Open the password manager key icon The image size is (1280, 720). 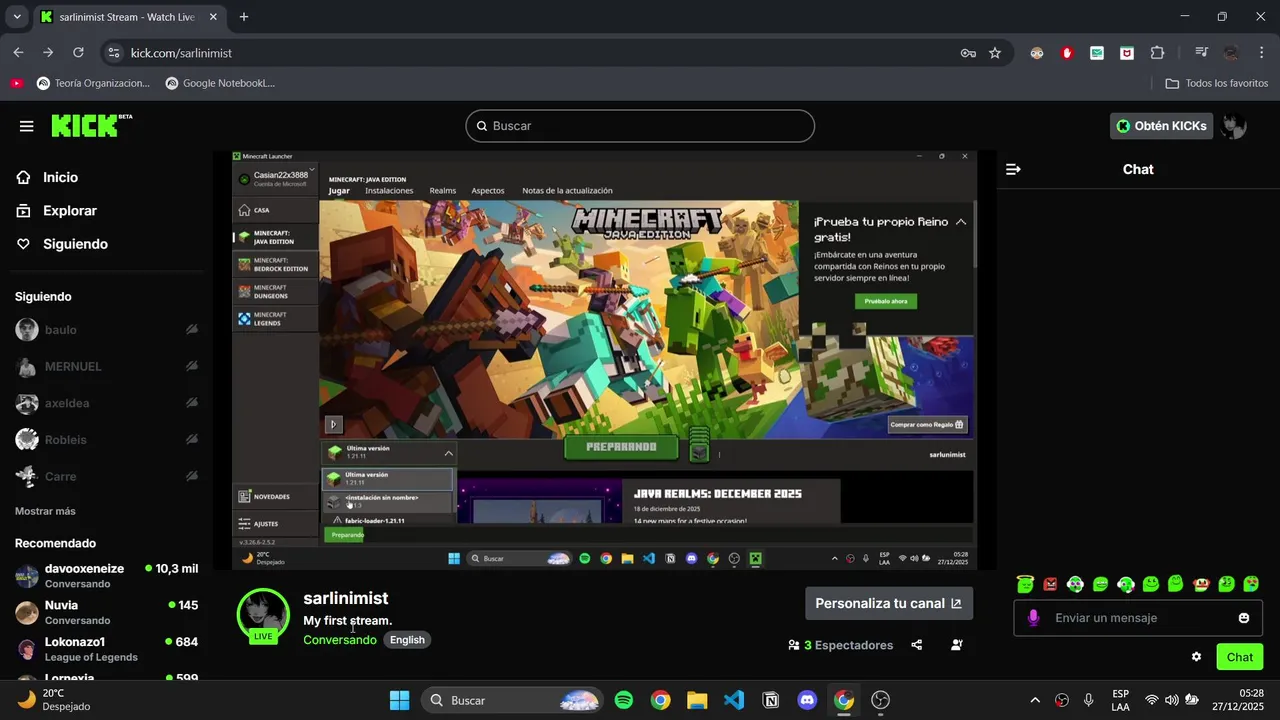click(968, 53)
